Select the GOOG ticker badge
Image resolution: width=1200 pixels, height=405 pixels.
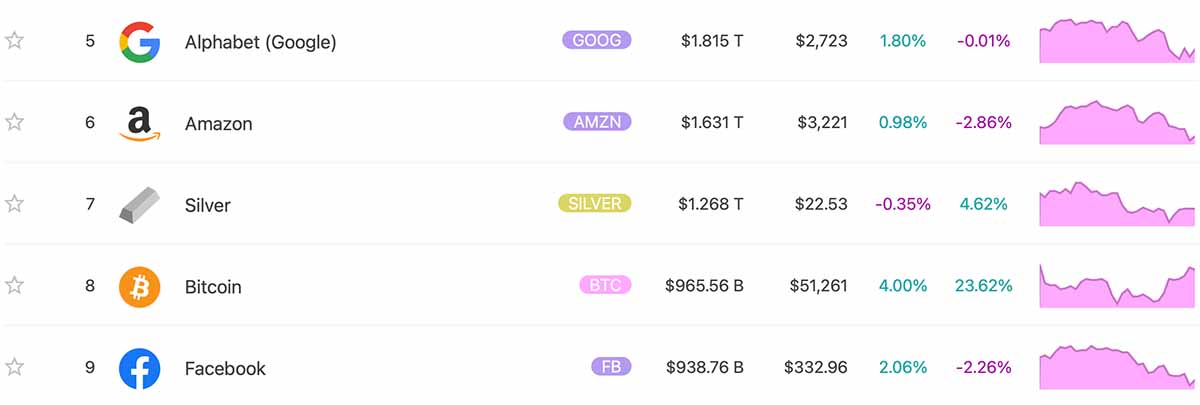[x=597, y=41]
